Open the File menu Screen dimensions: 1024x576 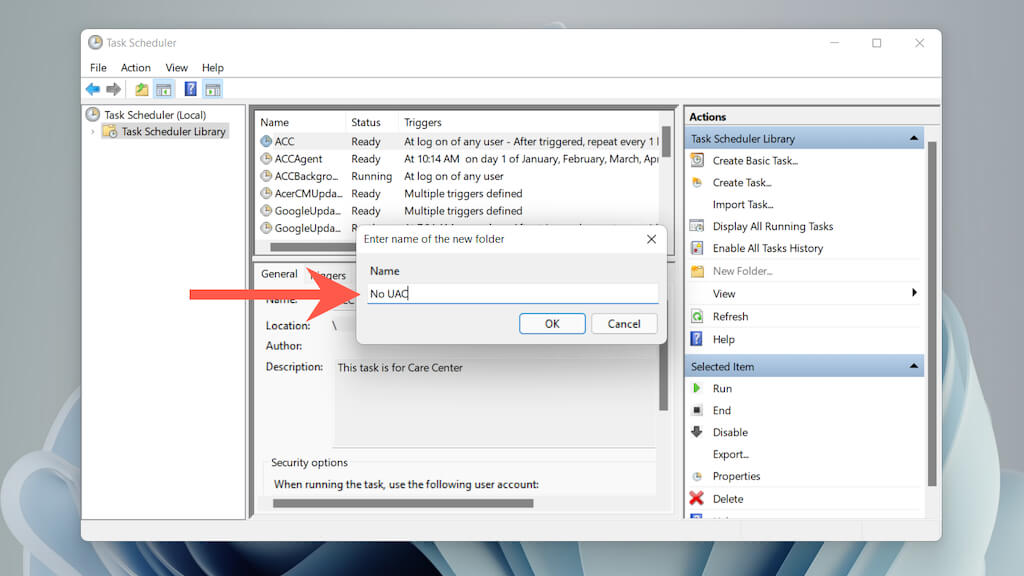(98, 67)
